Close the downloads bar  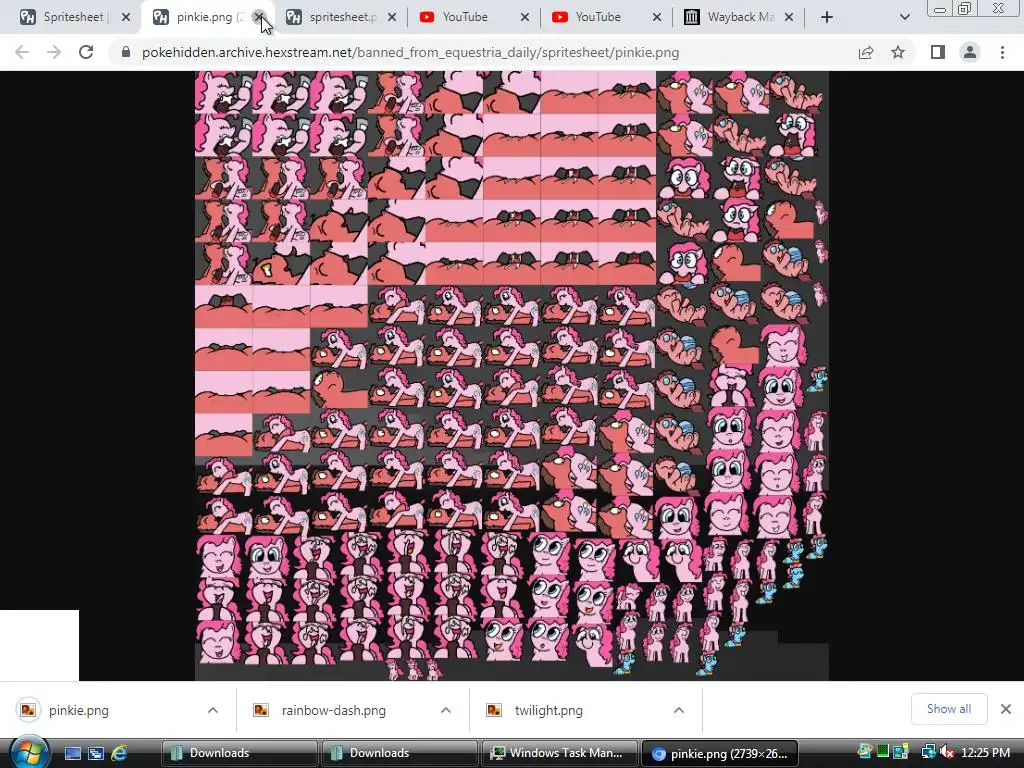point(1006,709)
